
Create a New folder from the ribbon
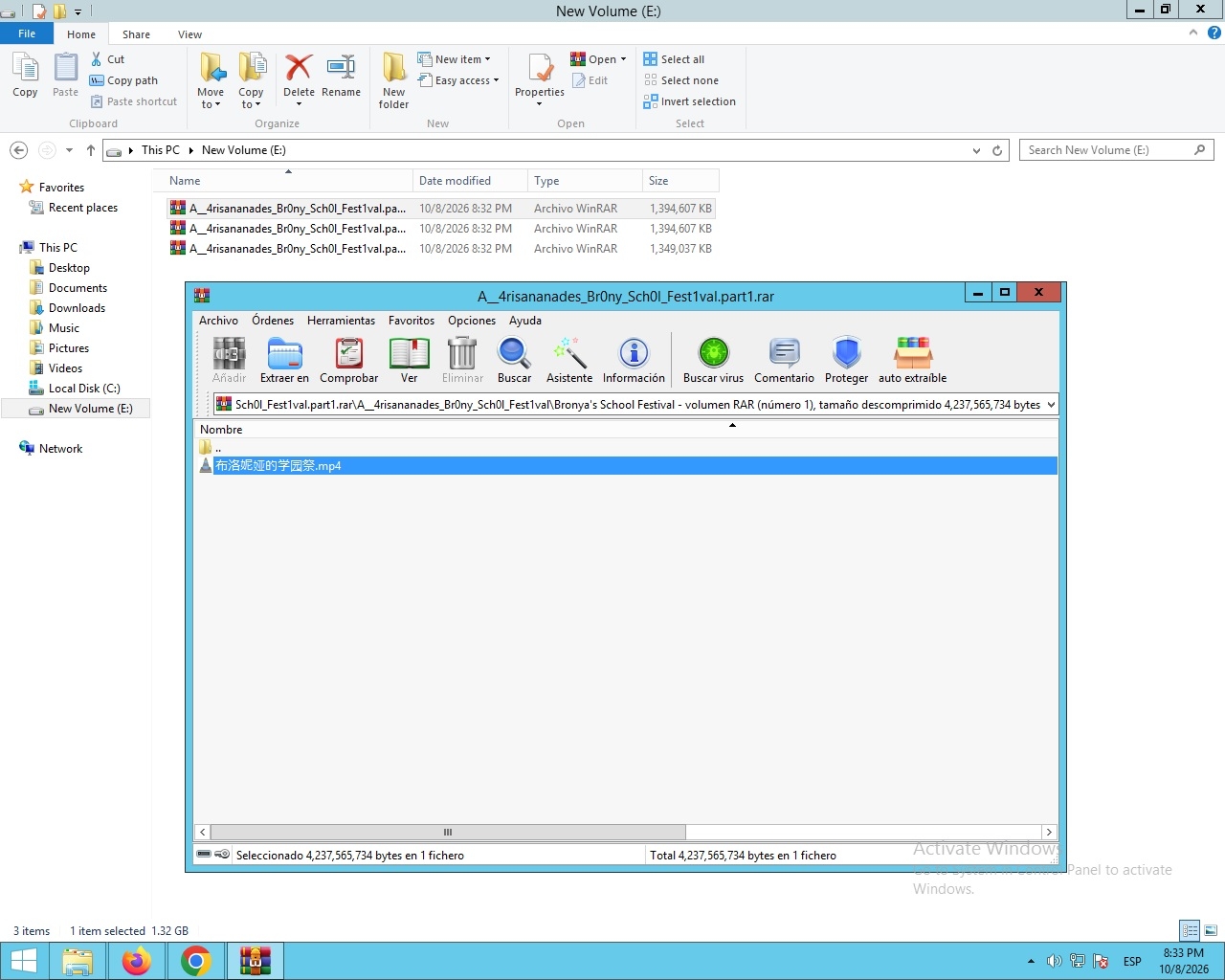pyautogui.click(x=393, y=80)
